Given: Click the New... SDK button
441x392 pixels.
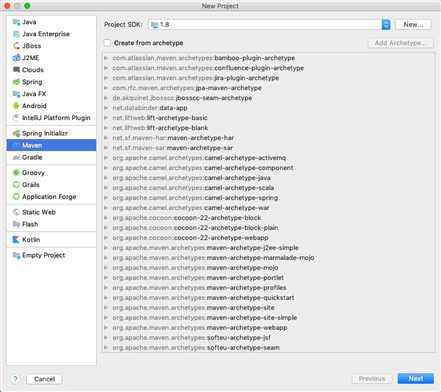Looking at the screenshot, I should tap(413, 25).
